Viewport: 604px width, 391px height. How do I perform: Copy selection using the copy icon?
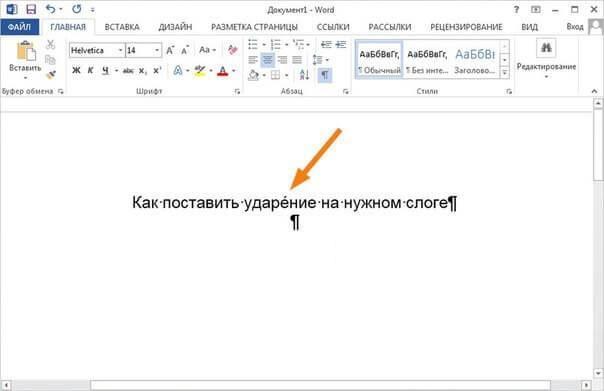tap(50, 60)
